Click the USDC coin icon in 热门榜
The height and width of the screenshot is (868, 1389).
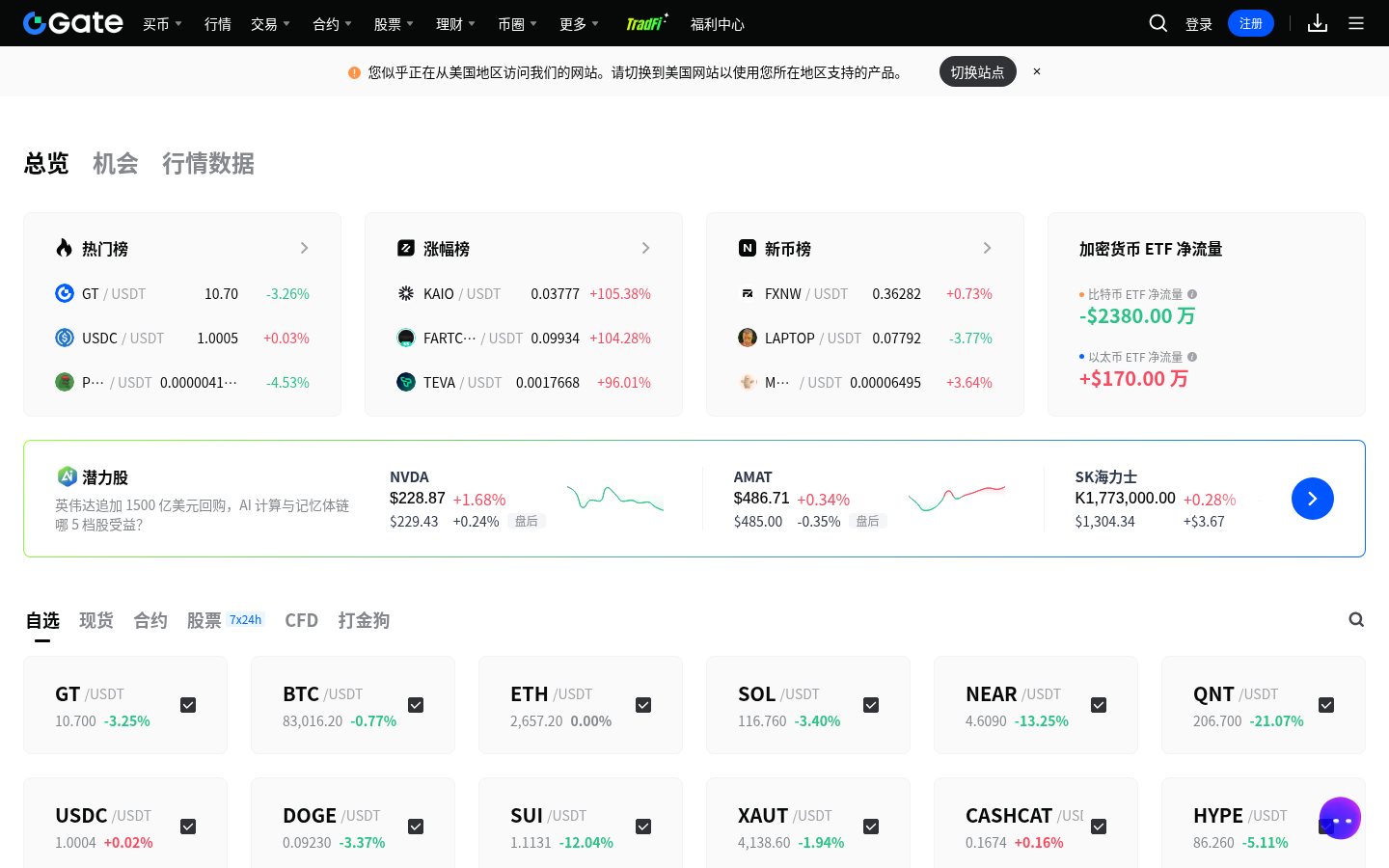coord(65,338)
